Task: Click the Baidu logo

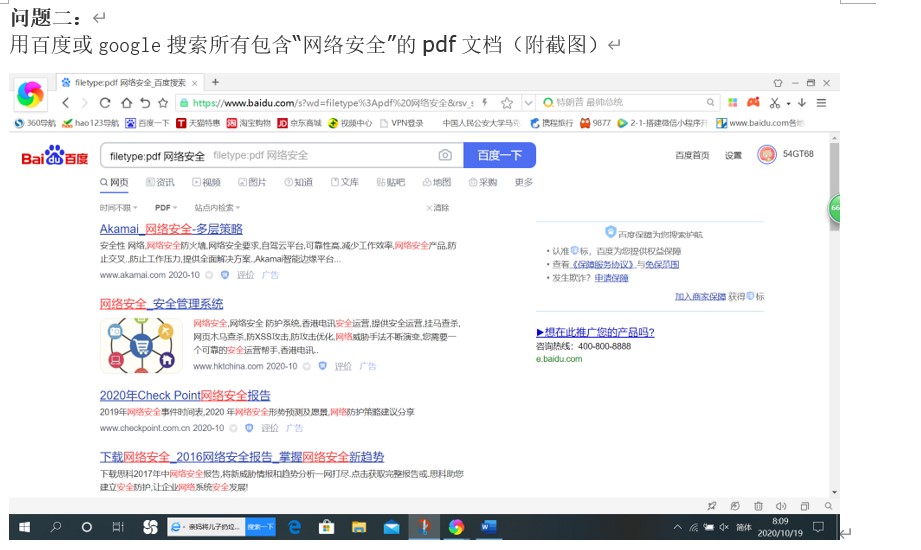Action: coord(55,156)
